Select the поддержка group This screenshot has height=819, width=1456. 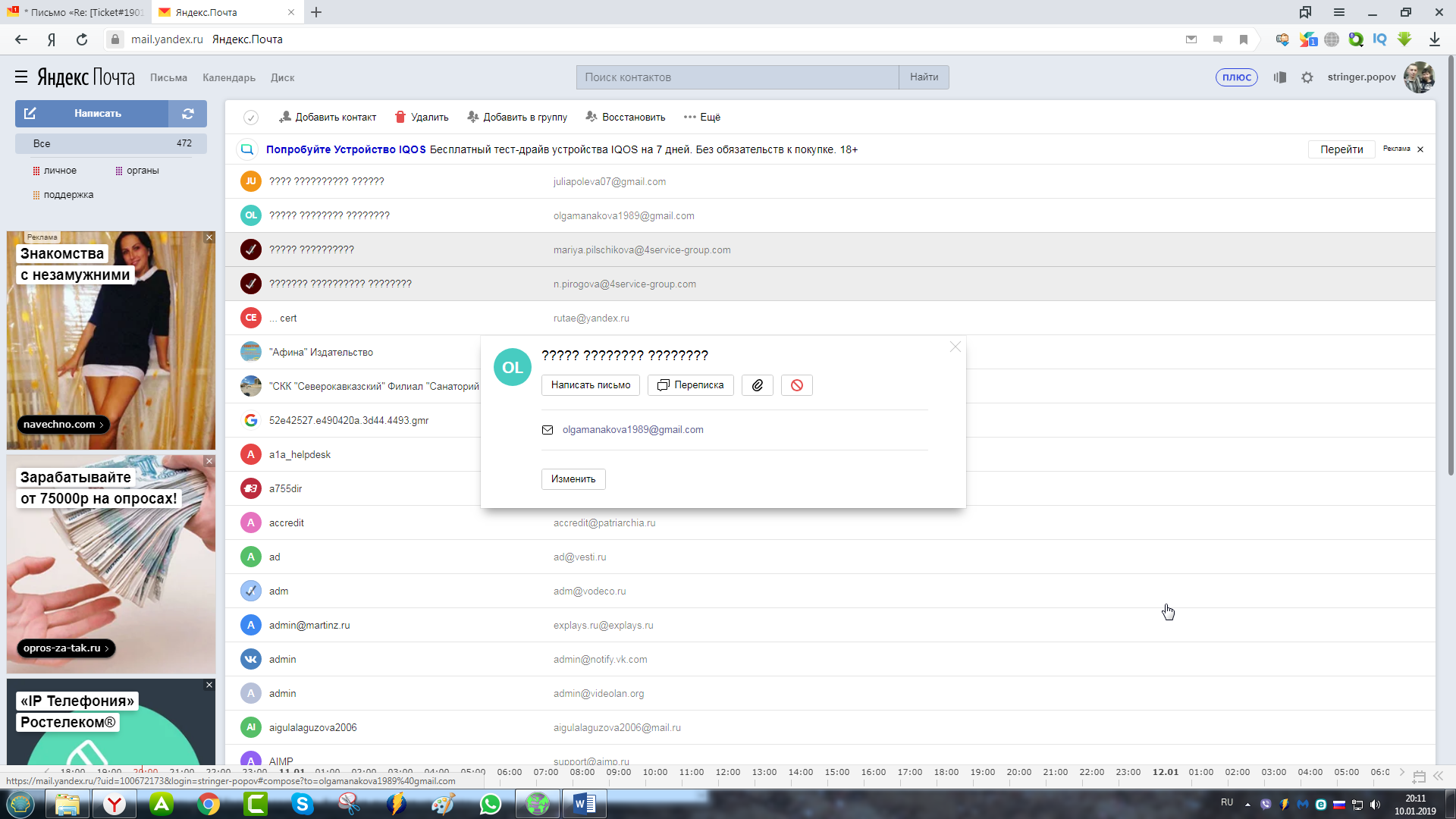(64, 195)
